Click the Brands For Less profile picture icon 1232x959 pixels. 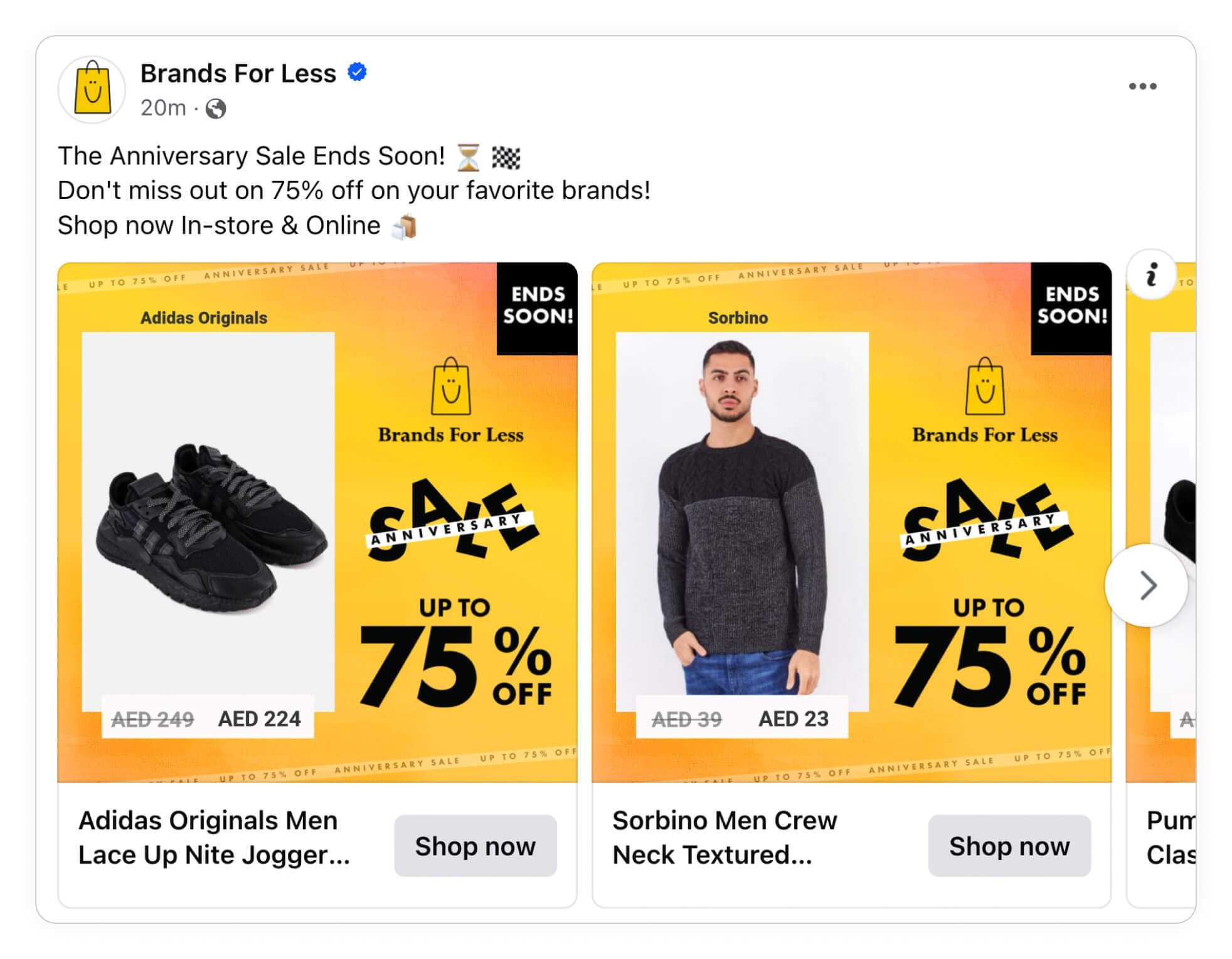coord(92,89)
